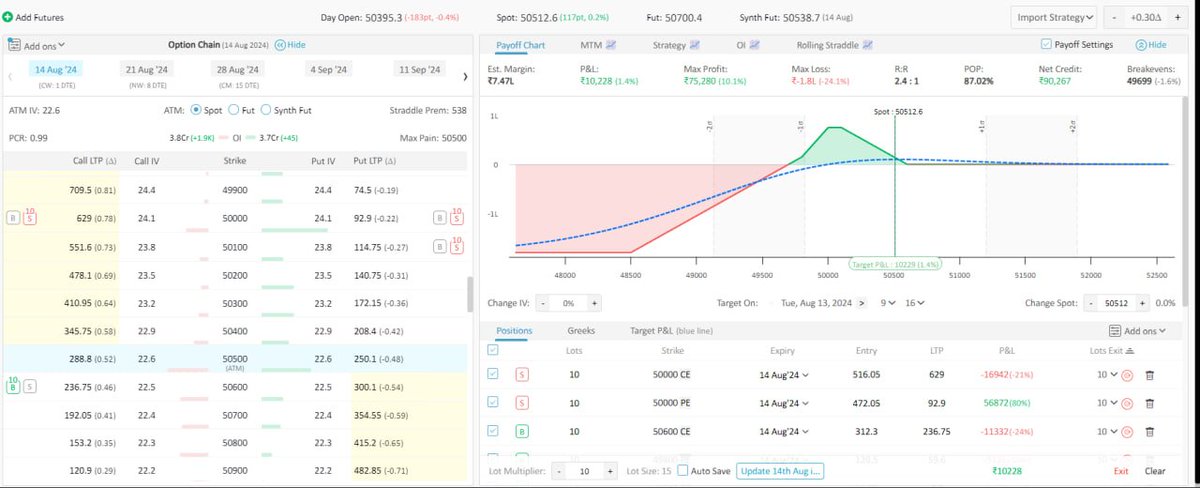Image resolution: width=1200 pixels, height=488 pixels.
Task: Open lots exit dropdown for 50000 CE
Action: [1106, 375]
